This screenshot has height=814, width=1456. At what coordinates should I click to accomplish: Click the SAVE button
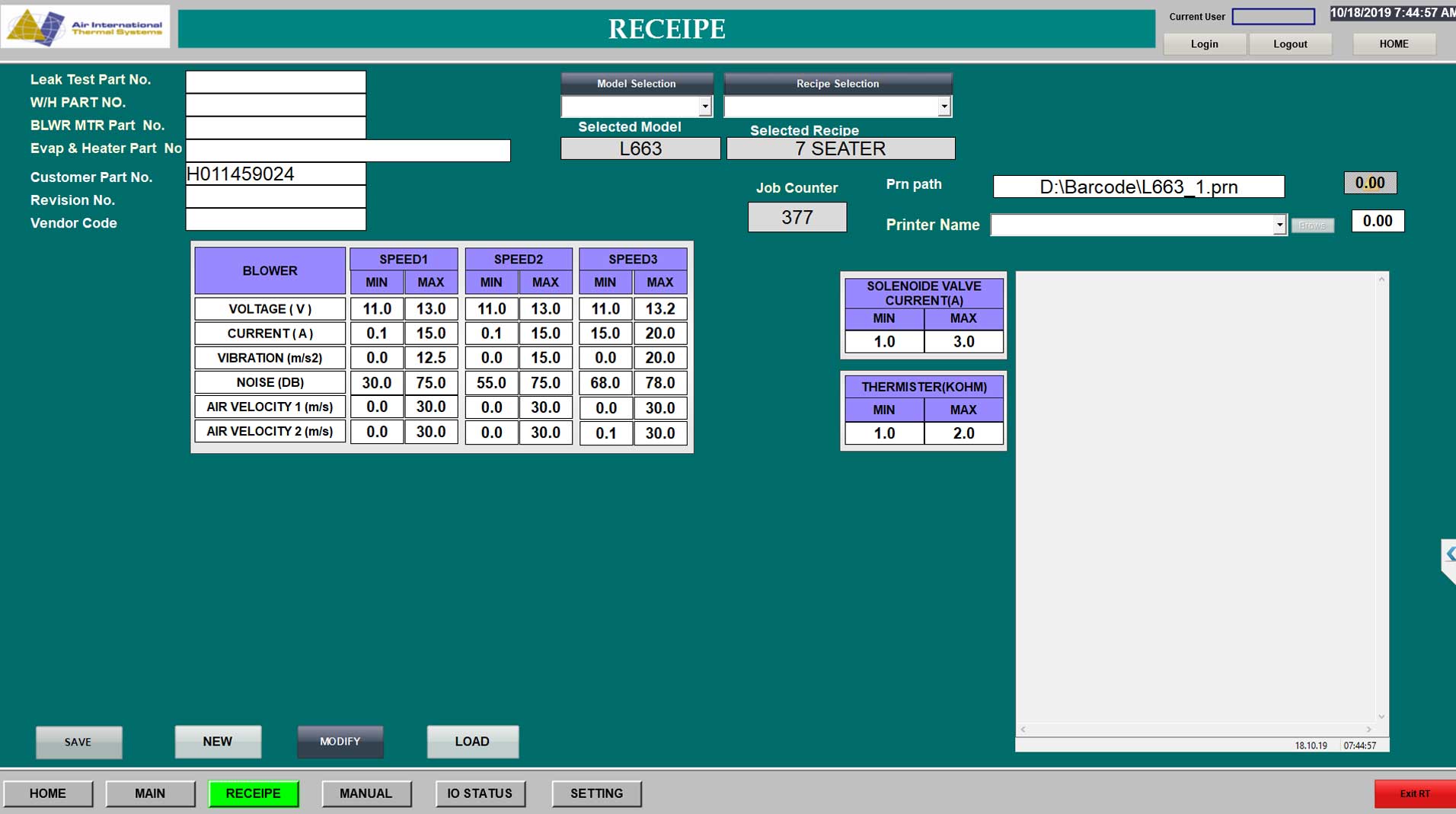tap(78, 742)
